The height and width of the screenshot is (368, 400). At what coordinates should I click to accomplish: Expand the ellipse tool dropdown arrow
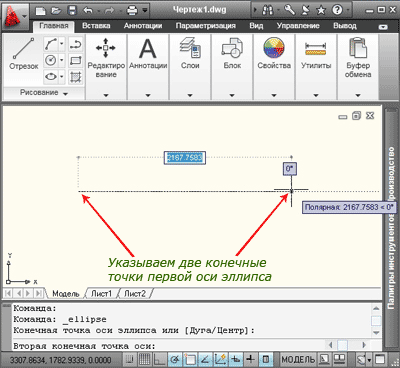(62, 77)
